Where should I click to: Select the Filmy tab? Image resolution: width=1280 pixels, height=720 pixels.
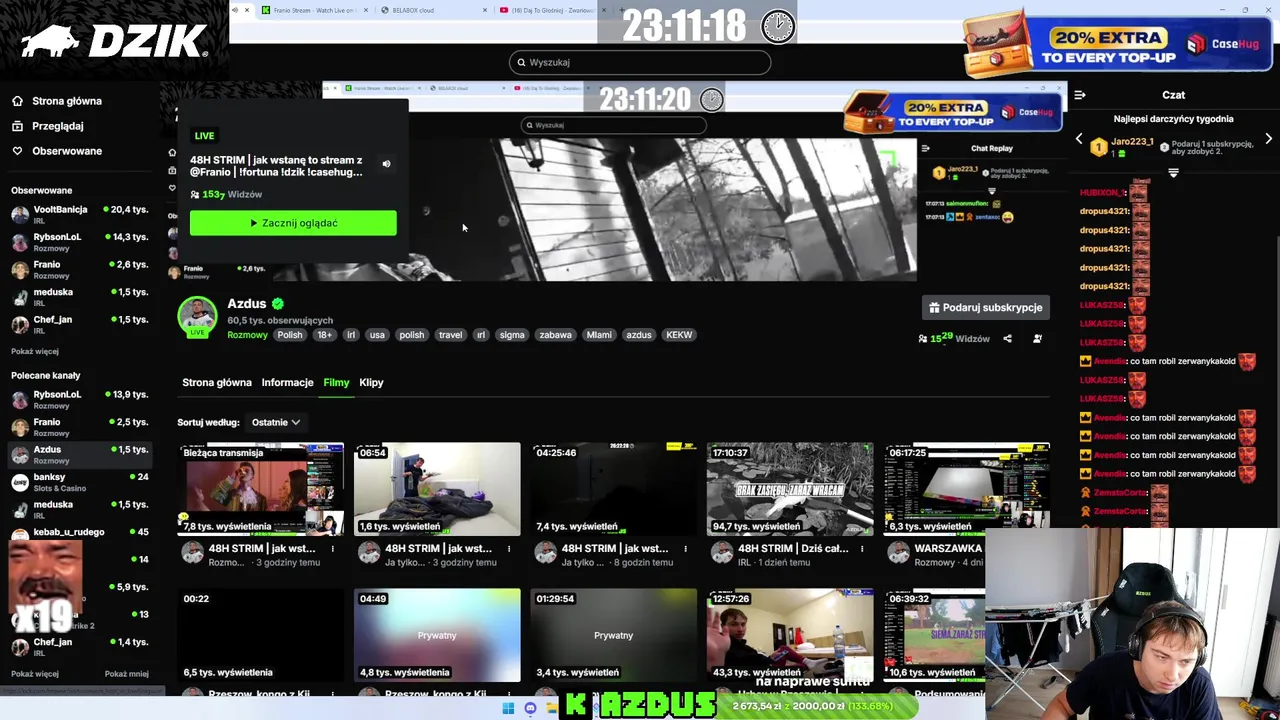(336, 383)
